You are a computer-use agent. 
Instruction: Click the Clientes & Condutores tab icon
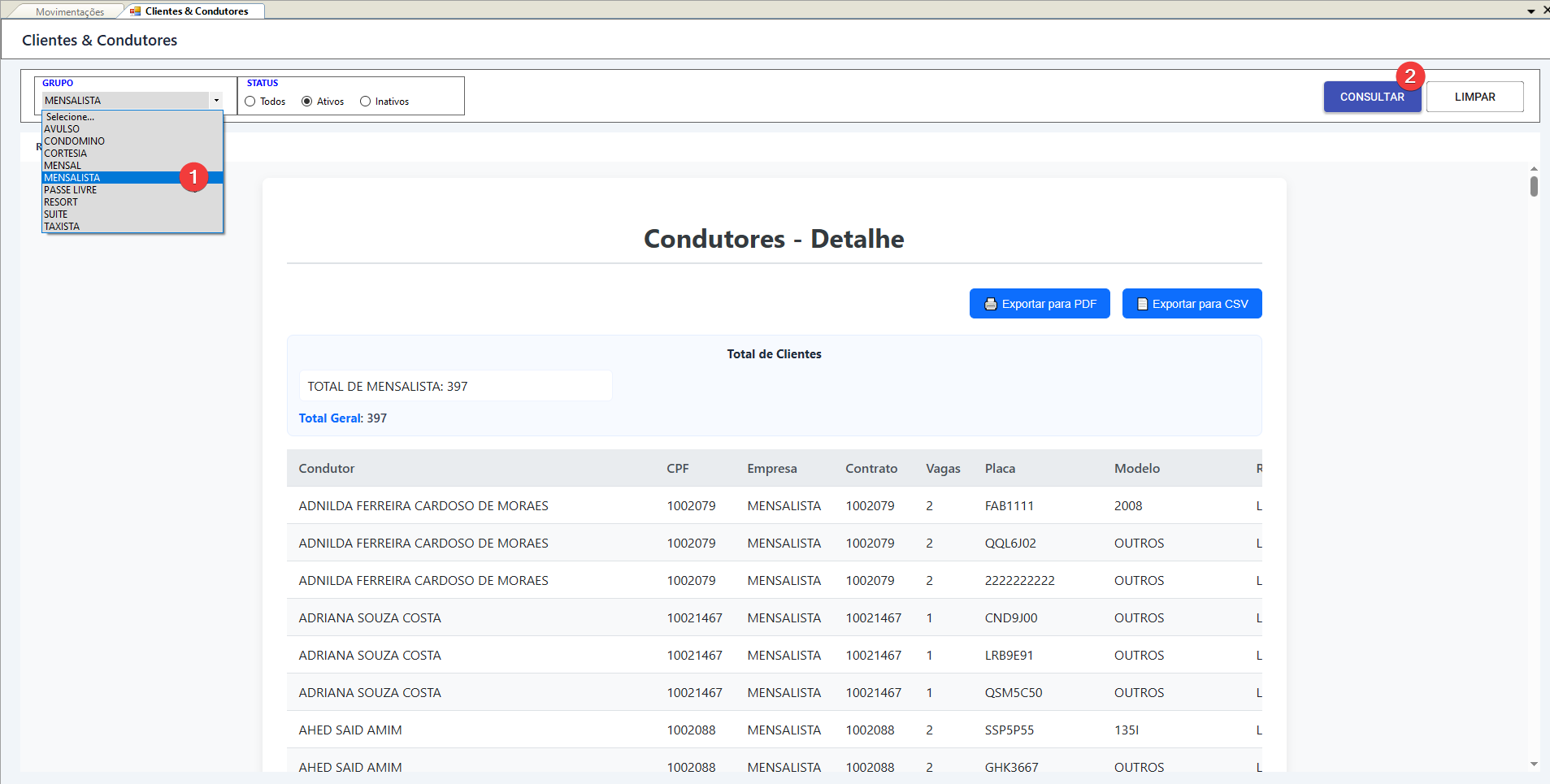pos(135,11)
